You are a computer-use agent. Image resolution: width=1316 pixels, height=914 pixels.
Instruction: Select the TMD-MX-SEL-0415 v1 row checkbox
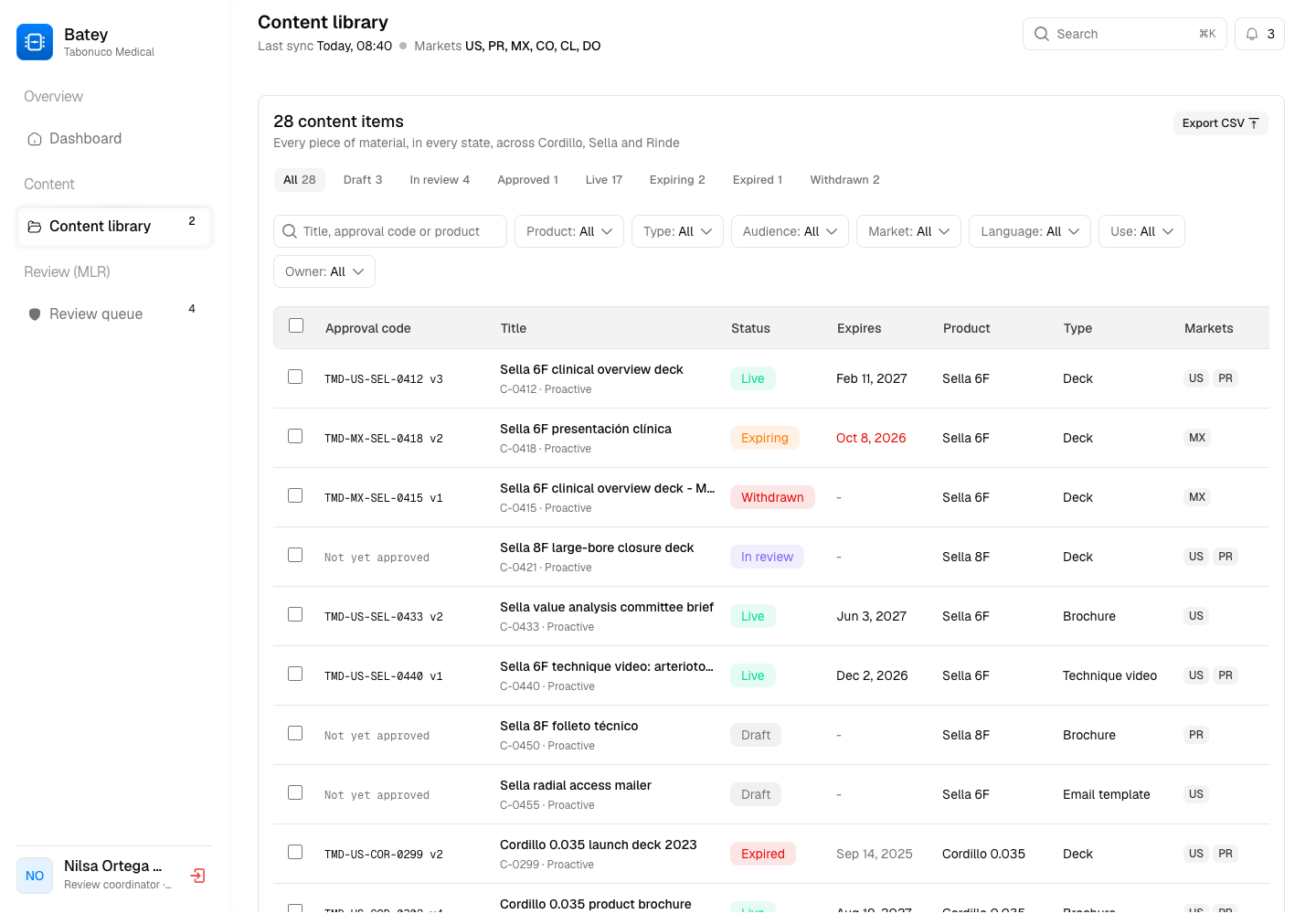[295, 495]
